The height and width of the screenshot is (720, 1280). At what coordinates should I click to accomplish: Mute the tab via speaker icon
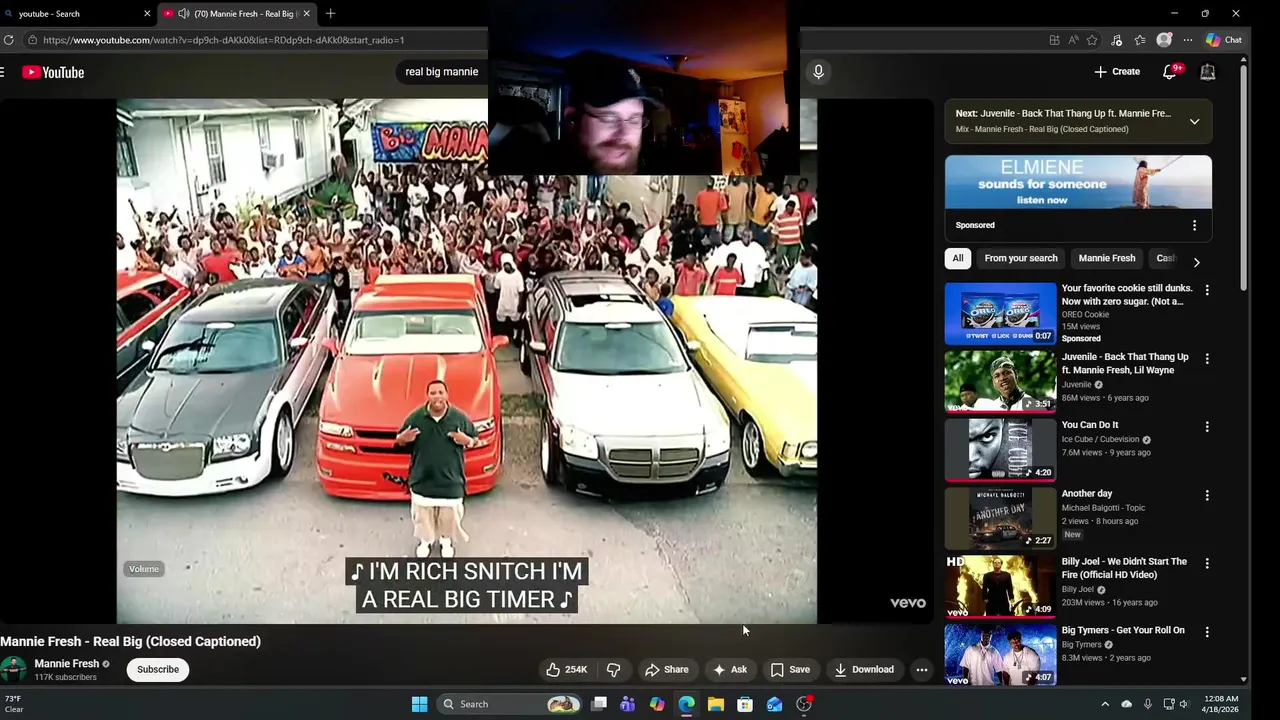point(184,14)
